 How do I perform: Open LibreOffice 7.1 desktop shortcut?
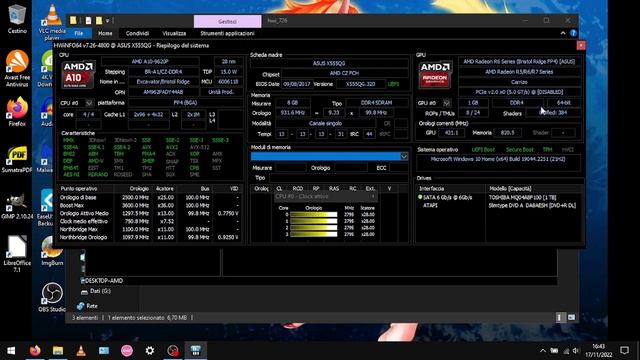pyautogui.click(x=17, y=253)
